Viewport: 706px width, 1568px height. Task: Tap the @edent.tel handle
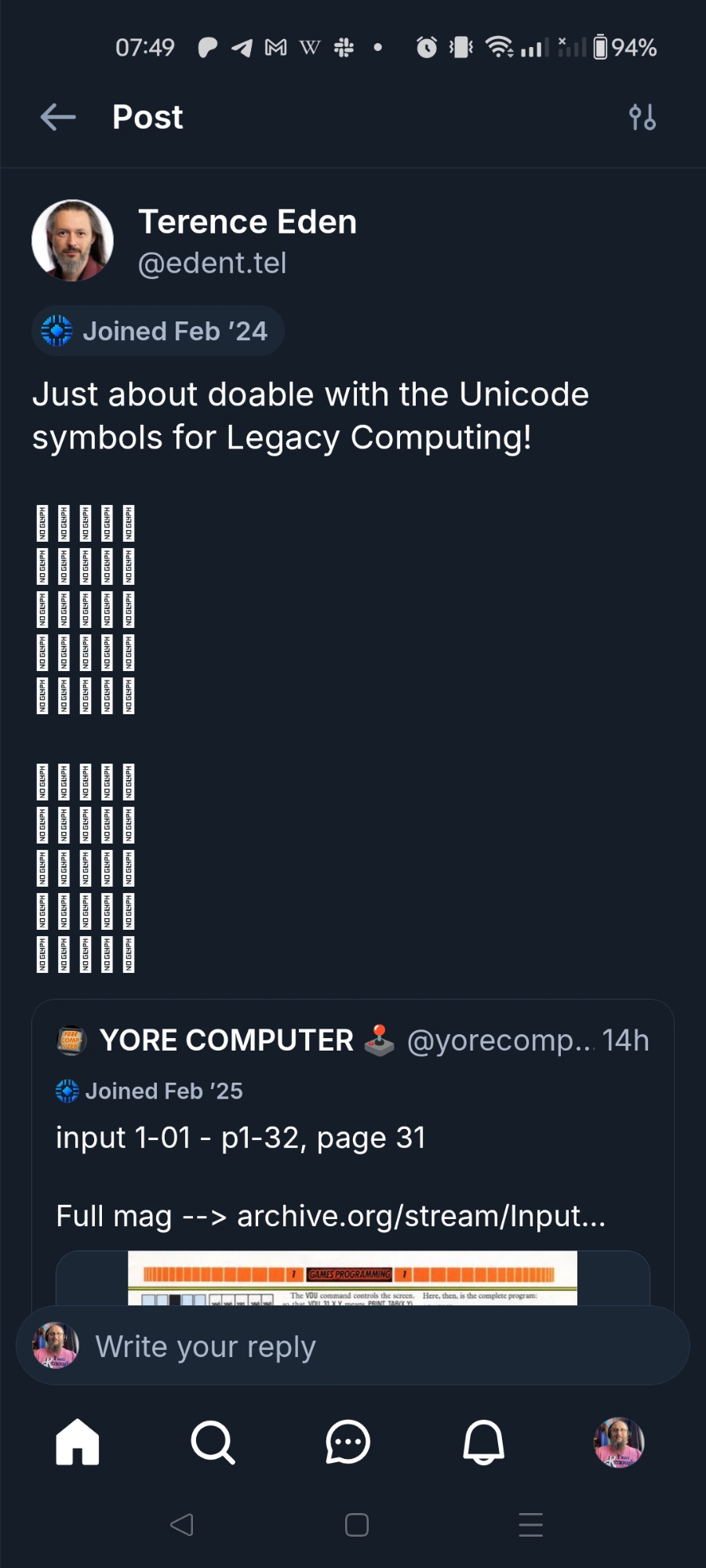pos(212,263)
